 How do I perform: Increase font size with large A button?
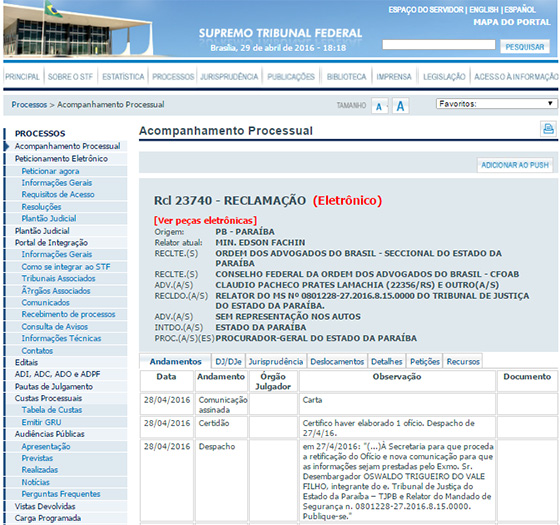[x=400, y=106]
